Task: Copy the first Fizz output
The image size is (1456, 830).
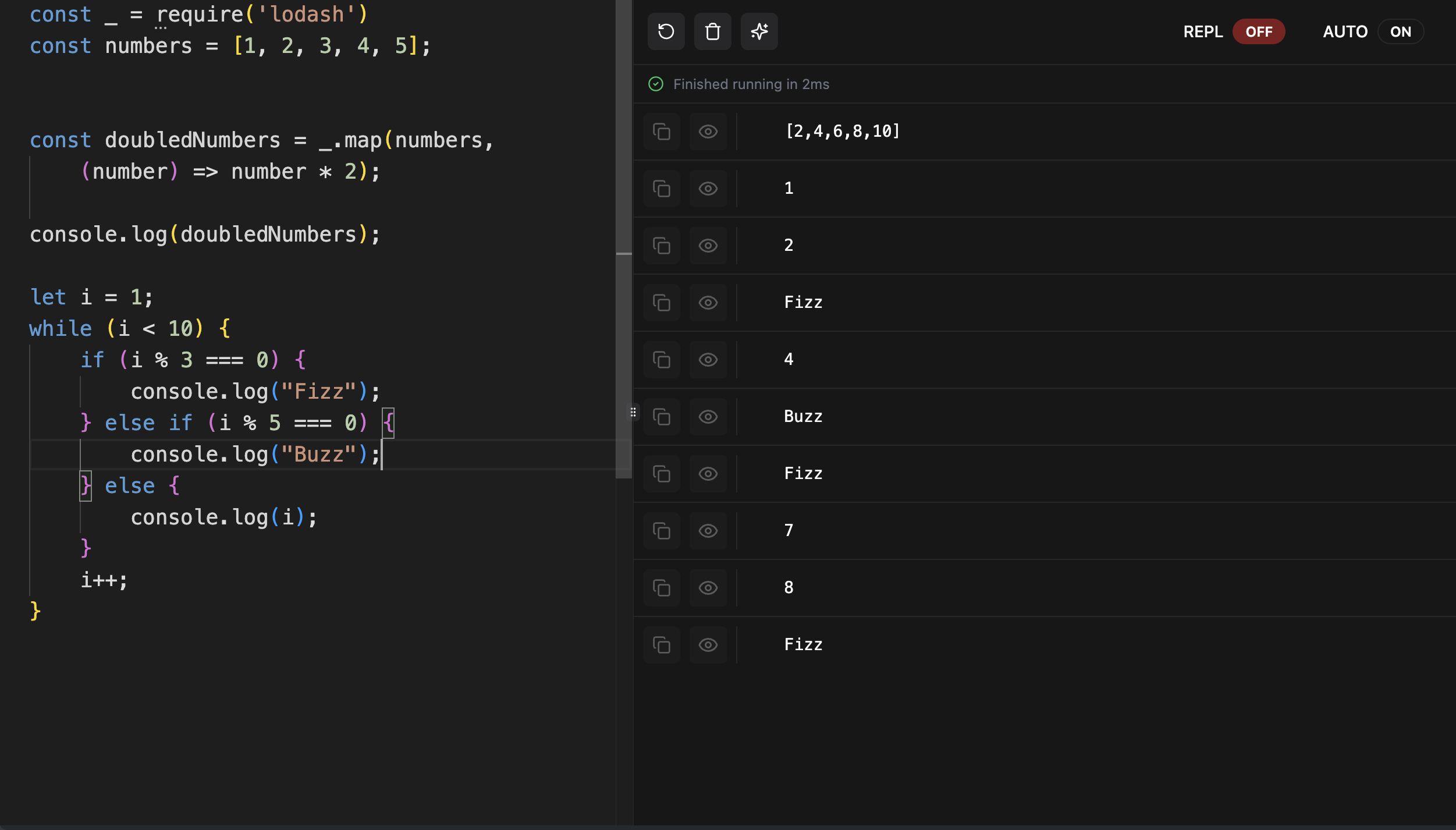Action: tap(662, 303)
